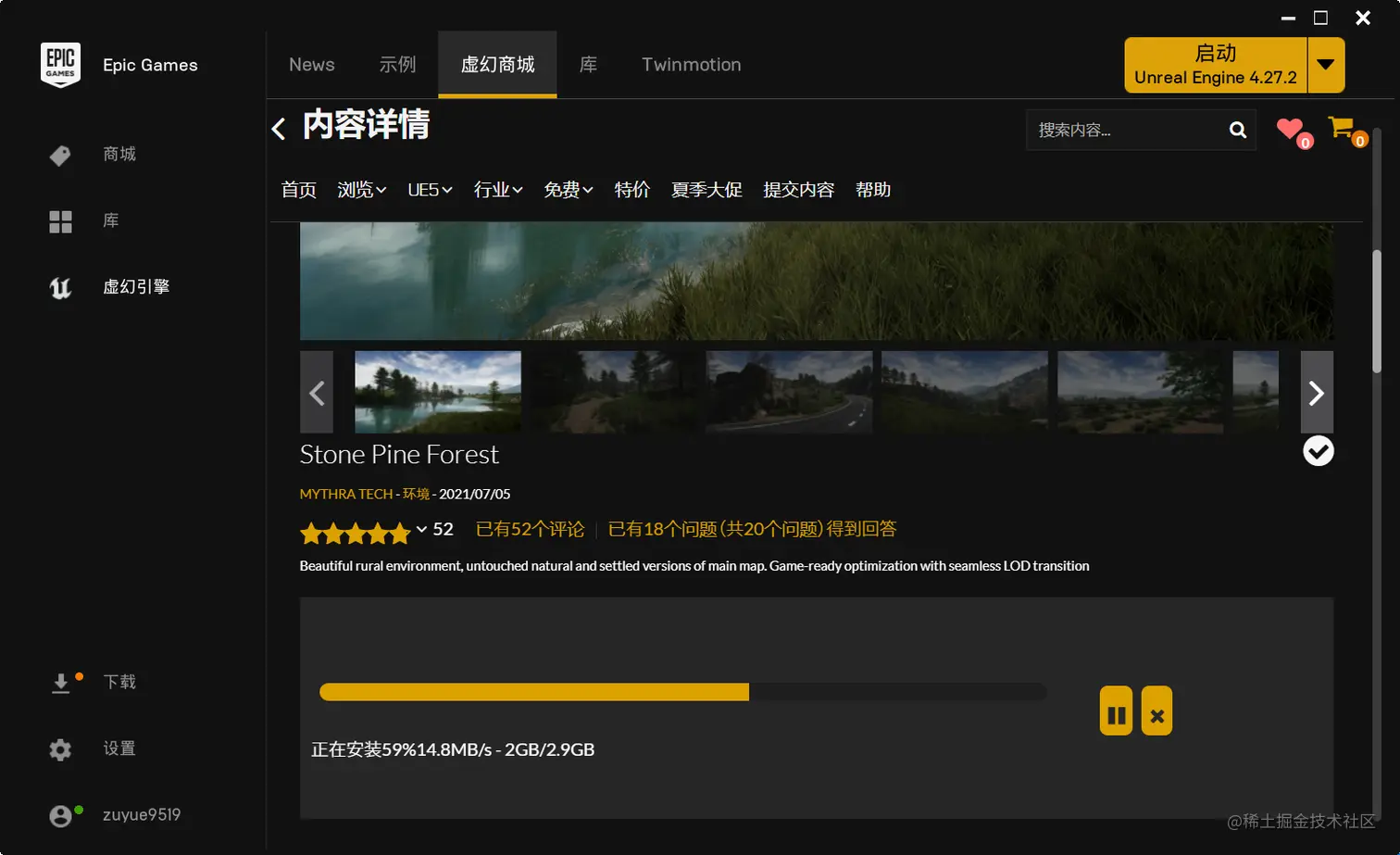Select the 虚幻商城 marketplace tab
The width and height of the screenshot is (1400, 855).
coord(498,65)
